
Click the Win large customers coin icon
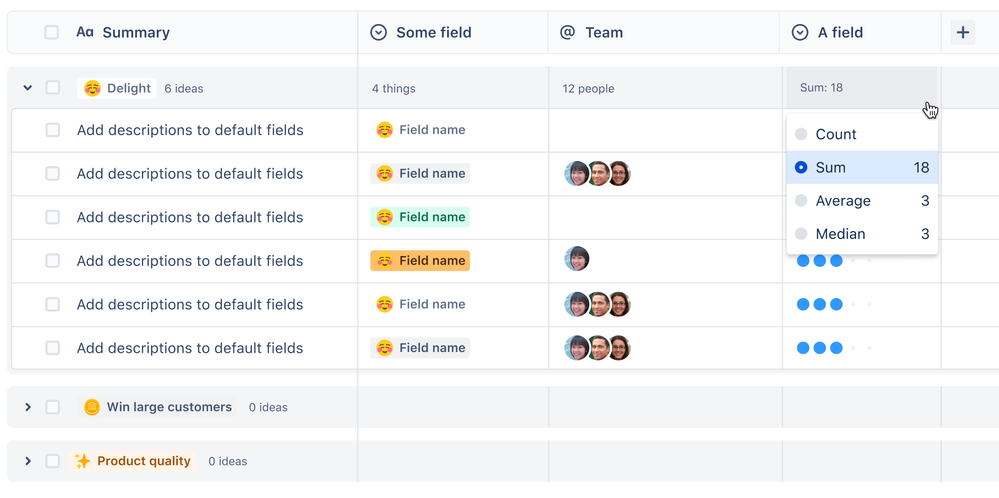coord(92,407)
